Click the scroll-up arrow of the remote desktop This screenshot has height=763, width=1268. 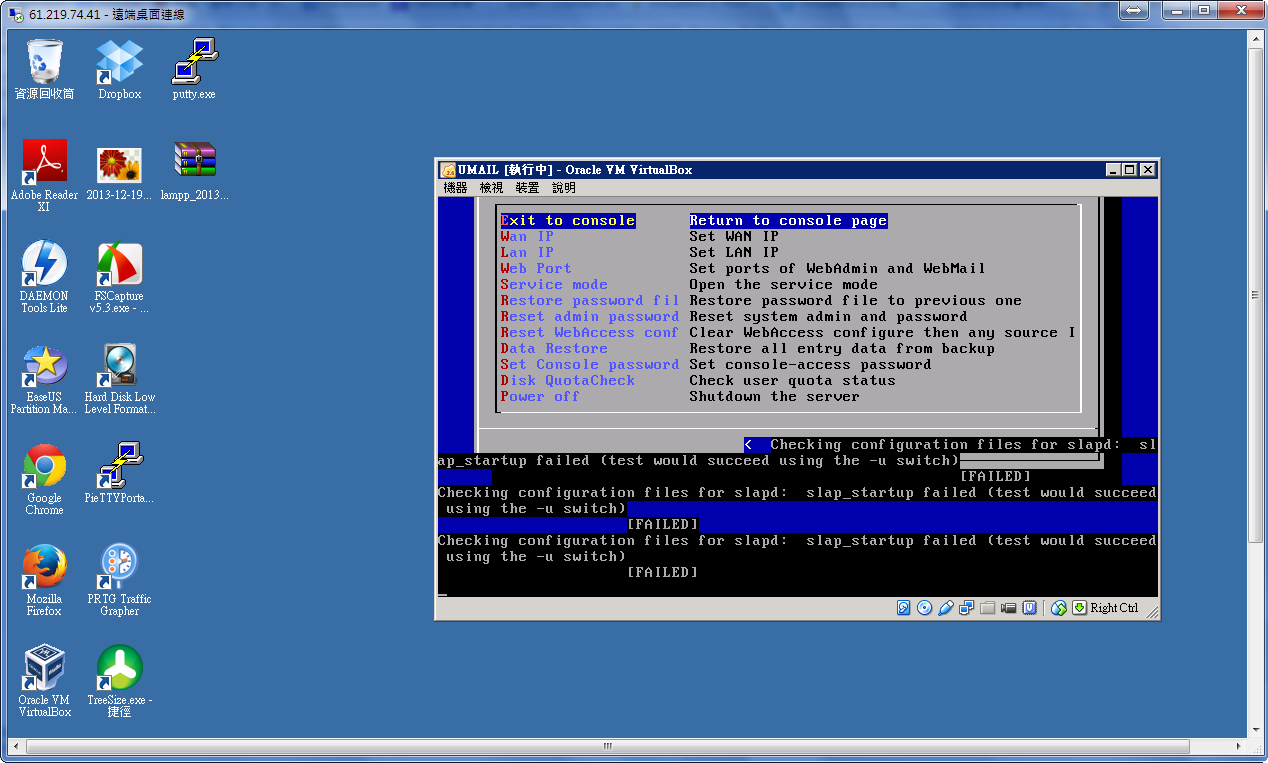pos(1256,38)
